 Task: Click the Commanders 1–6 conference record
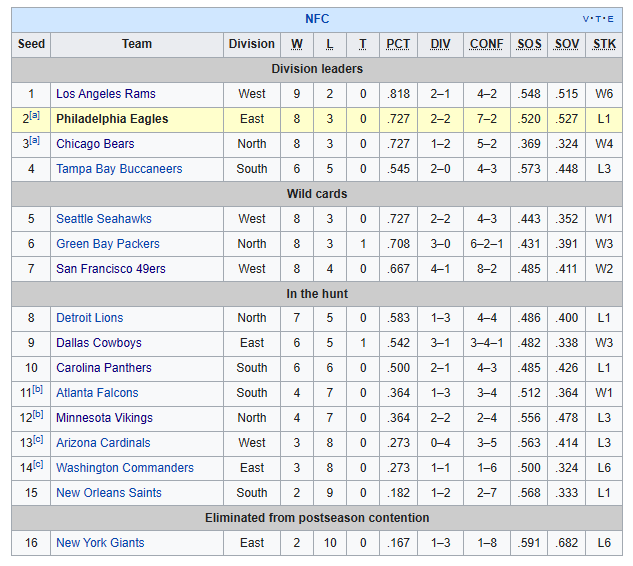click(x=486, y=468)
